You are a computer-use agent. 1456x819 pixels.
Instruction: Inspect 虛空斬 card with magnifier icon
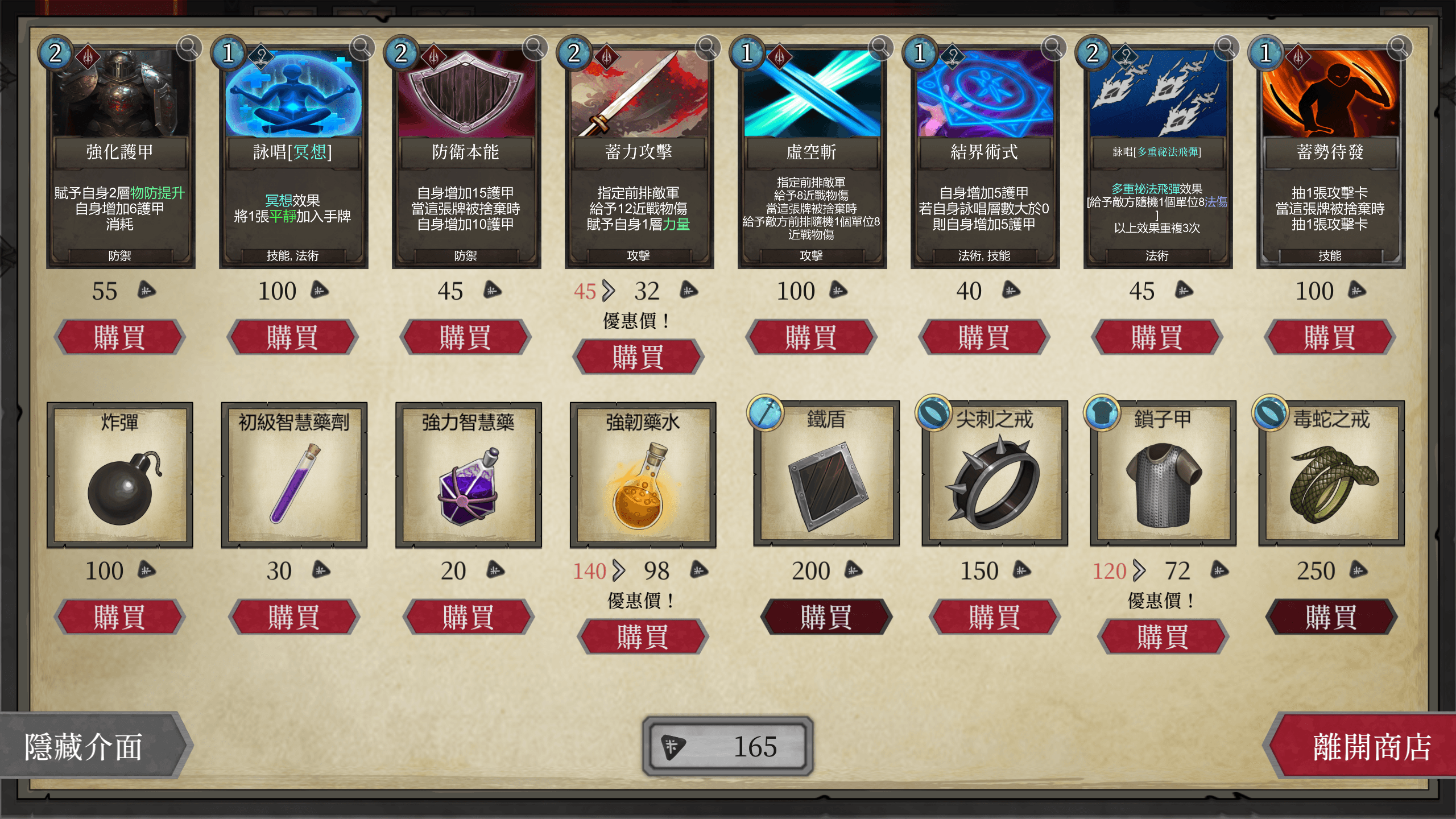(x=880, y=48)
